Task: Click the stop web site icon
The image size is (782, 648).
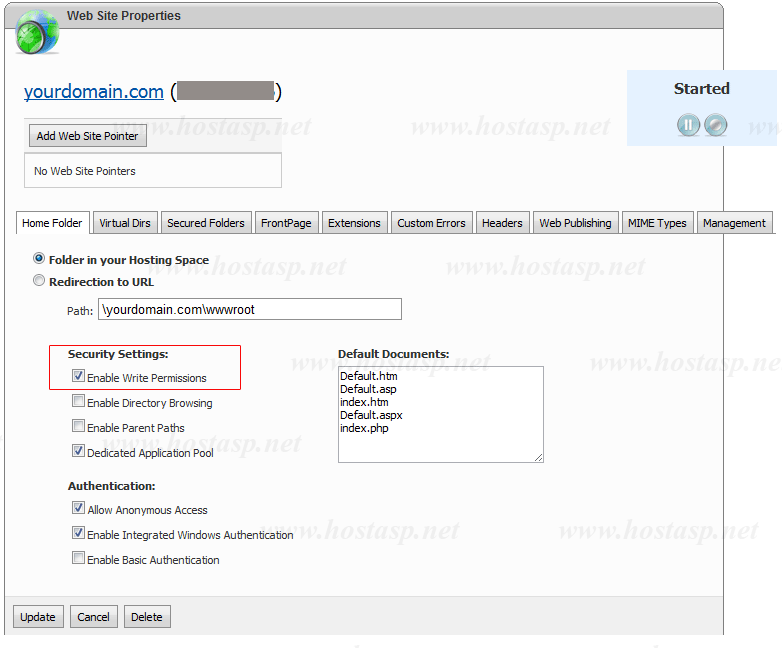Action: (x=715, y=125)
